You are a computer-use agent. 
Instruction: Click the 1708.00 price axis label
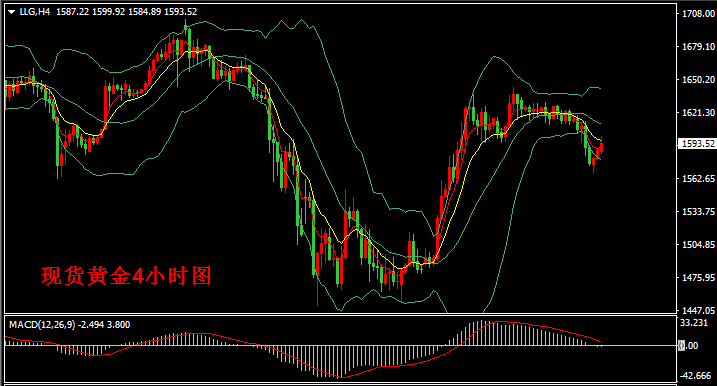(698, 14)
